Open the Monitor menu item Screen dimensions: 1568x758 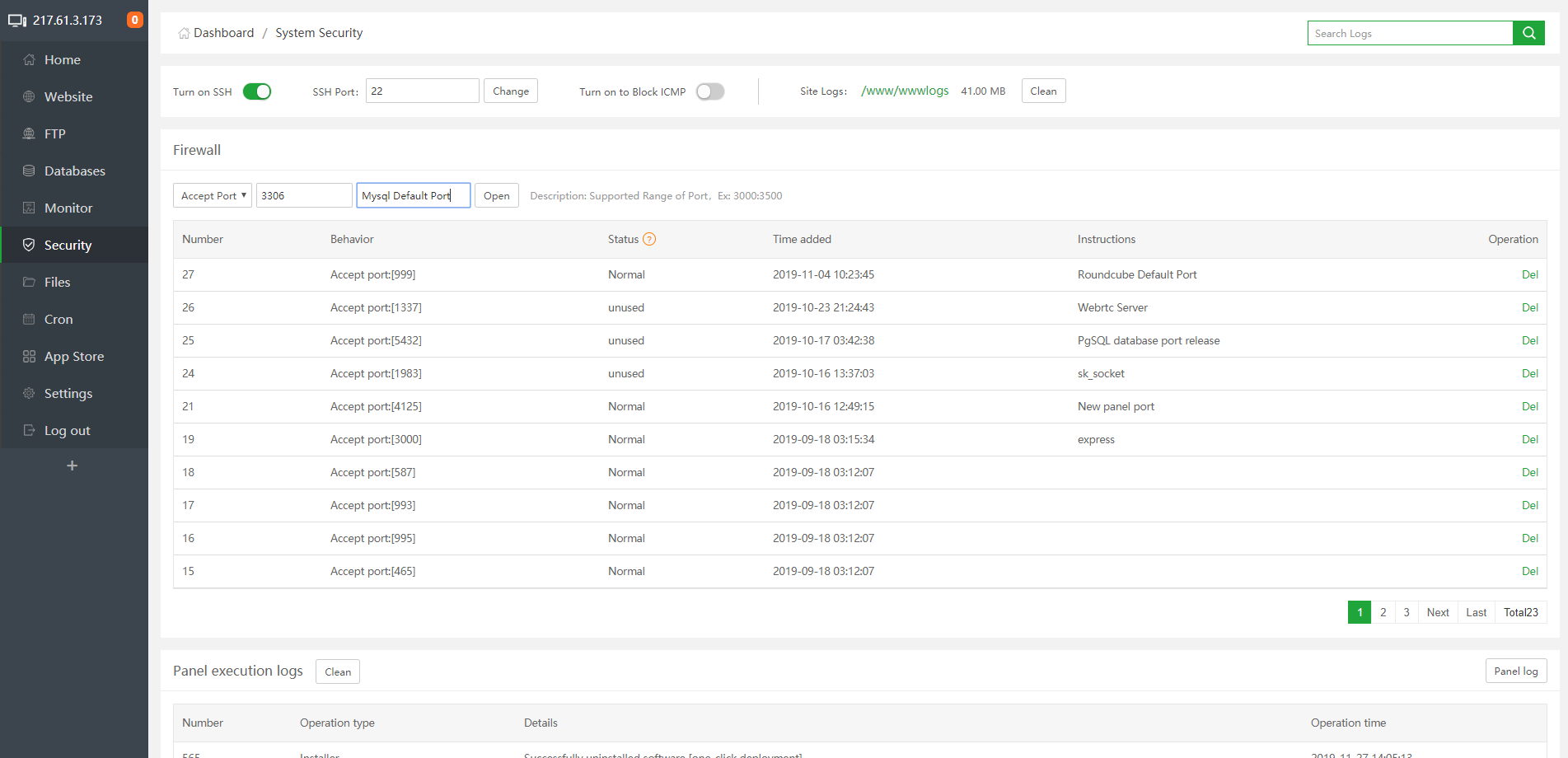point(68,208)
